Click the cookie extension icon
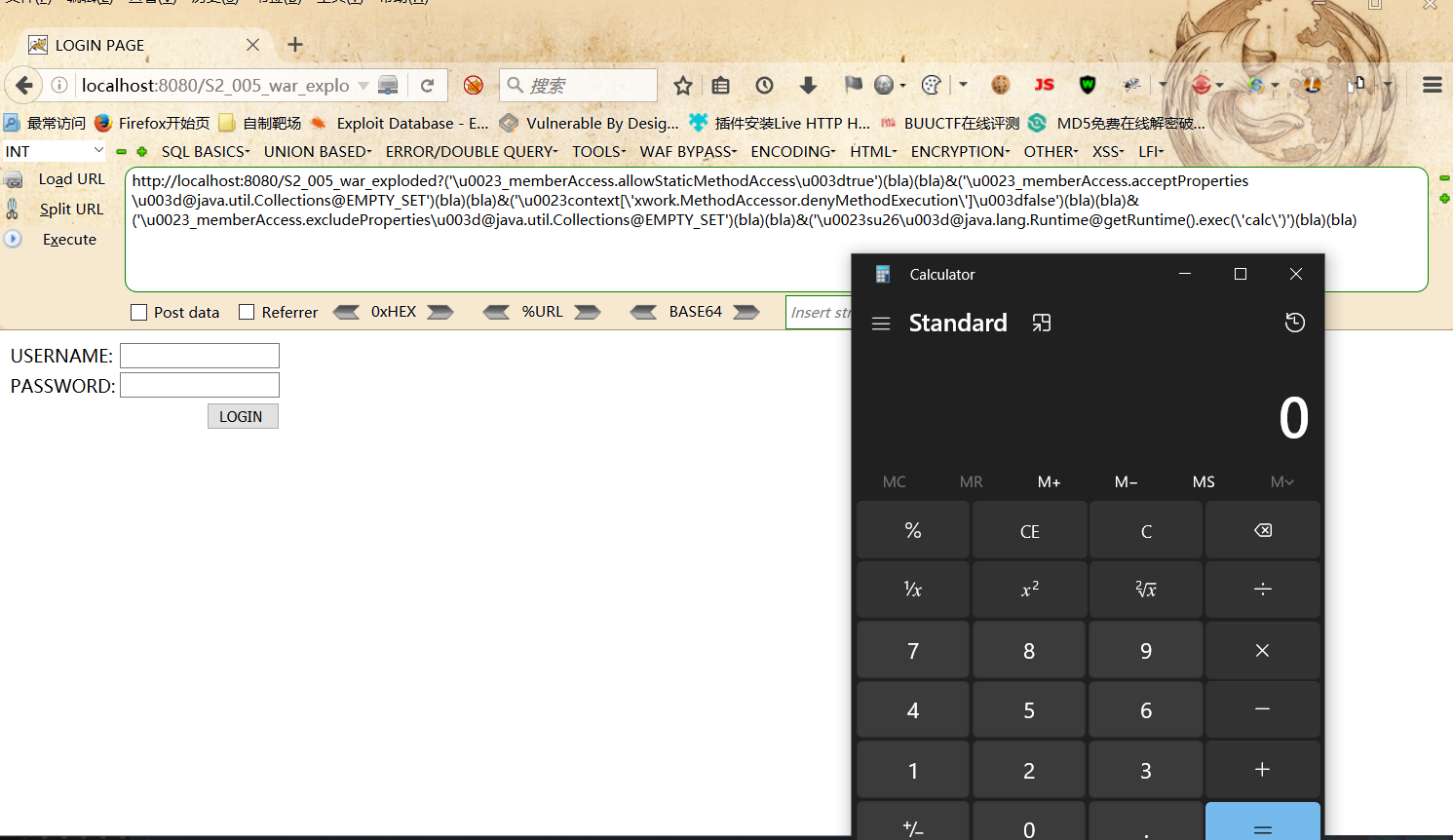Screen dimensions: 1453x840 pos(1001,85)
